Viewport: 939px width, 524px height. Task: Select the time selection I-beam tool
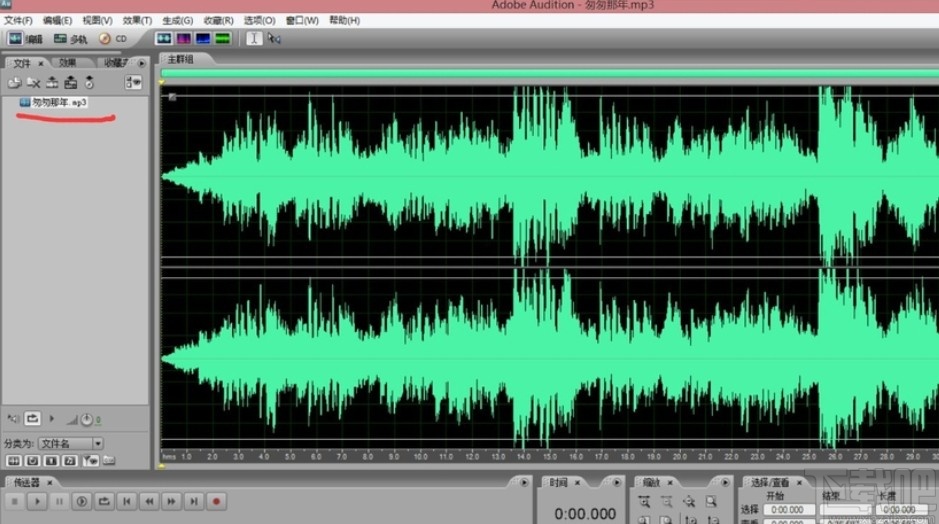point(254,38)
